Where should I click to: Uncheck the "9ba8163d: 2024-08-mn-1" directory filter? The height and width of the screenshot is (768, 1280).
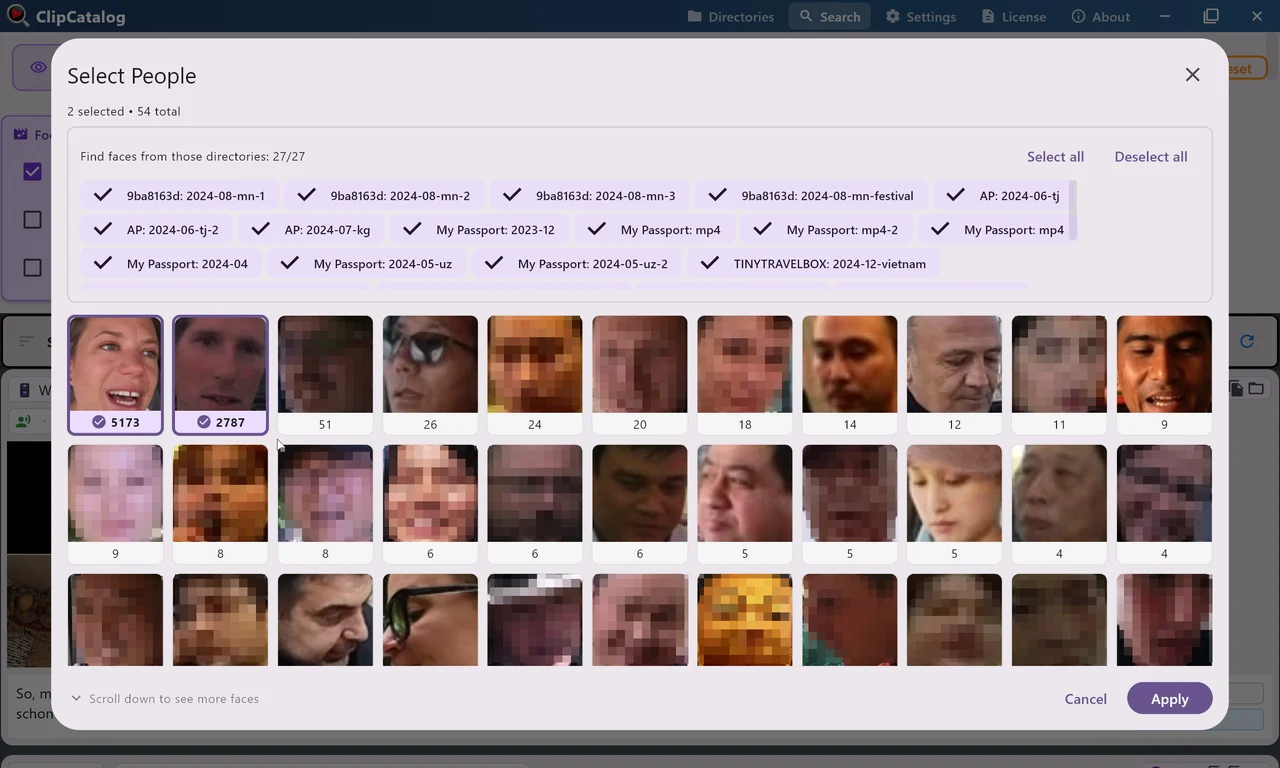click(x=102, y=195)
